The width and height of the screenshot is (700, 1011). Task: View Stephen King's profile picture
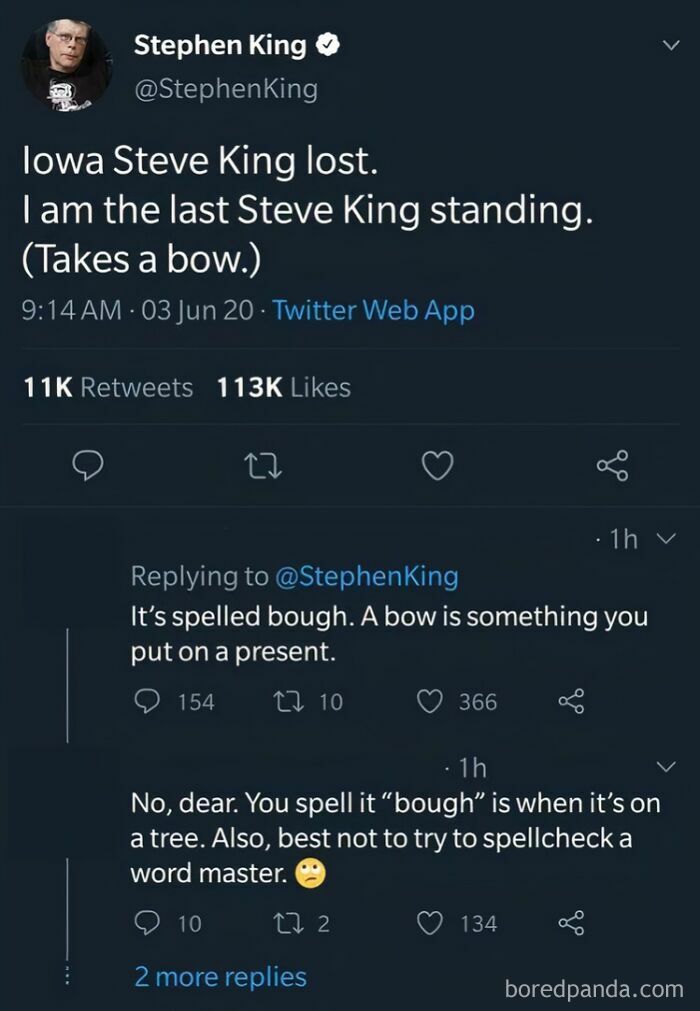tap(65, 64)
